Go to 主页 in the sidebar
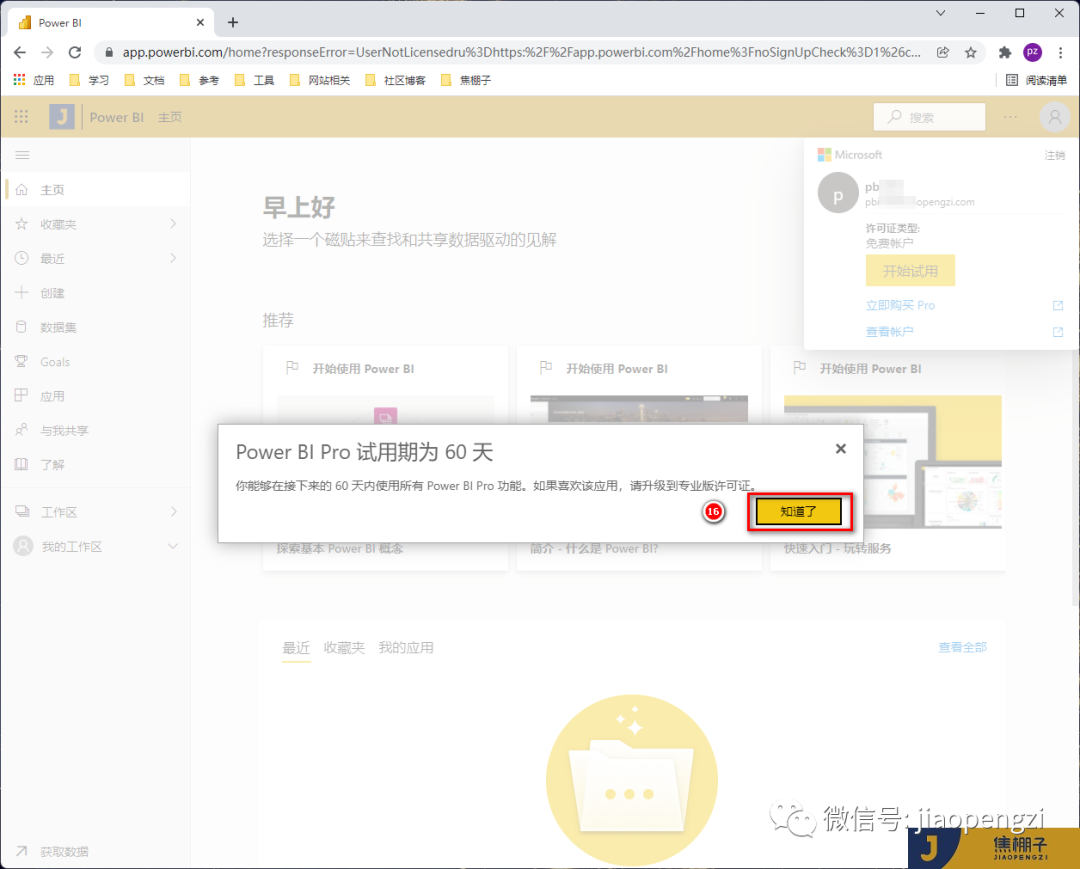The image size is (1080, 869). coord(96,189)
